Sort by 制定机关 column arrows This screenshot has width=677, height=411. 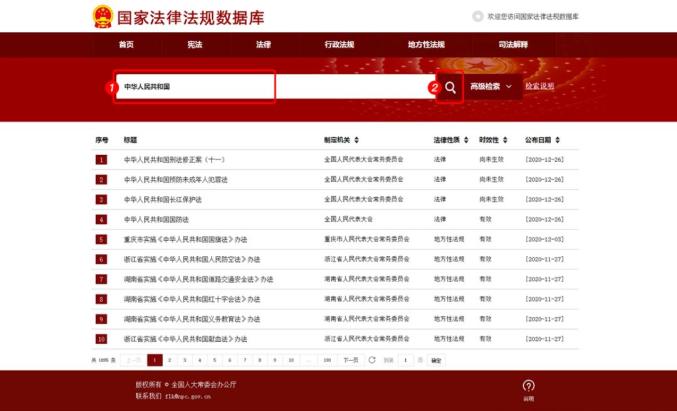356,140
